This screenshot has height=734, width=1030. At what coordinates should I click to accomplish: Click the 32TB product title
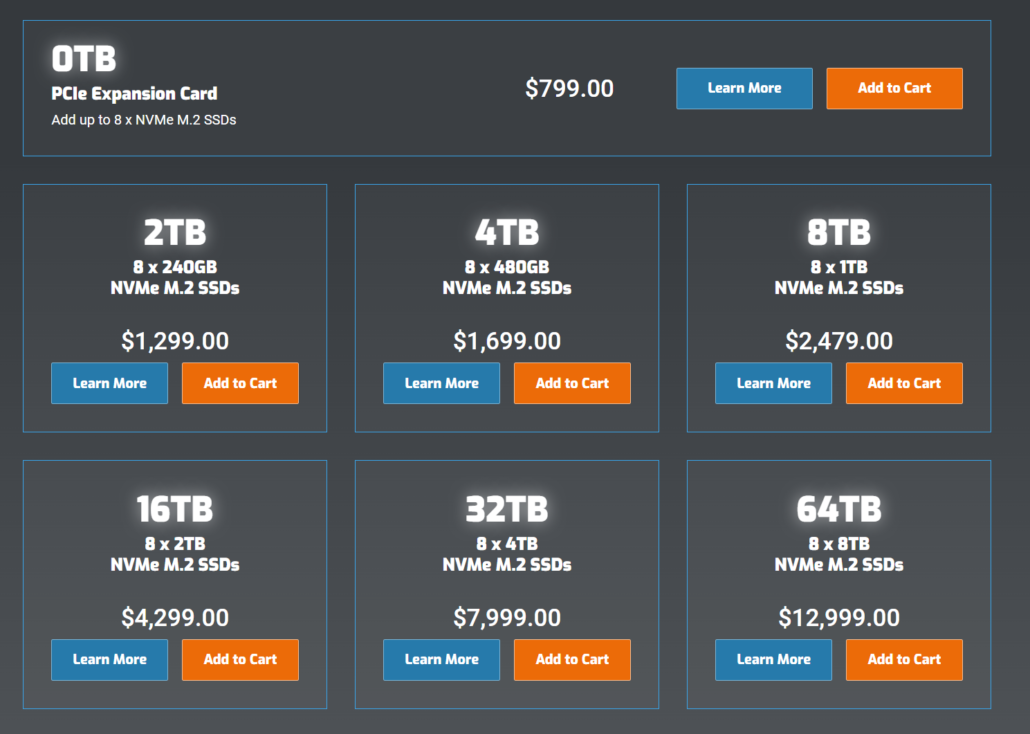coord(506,509)
